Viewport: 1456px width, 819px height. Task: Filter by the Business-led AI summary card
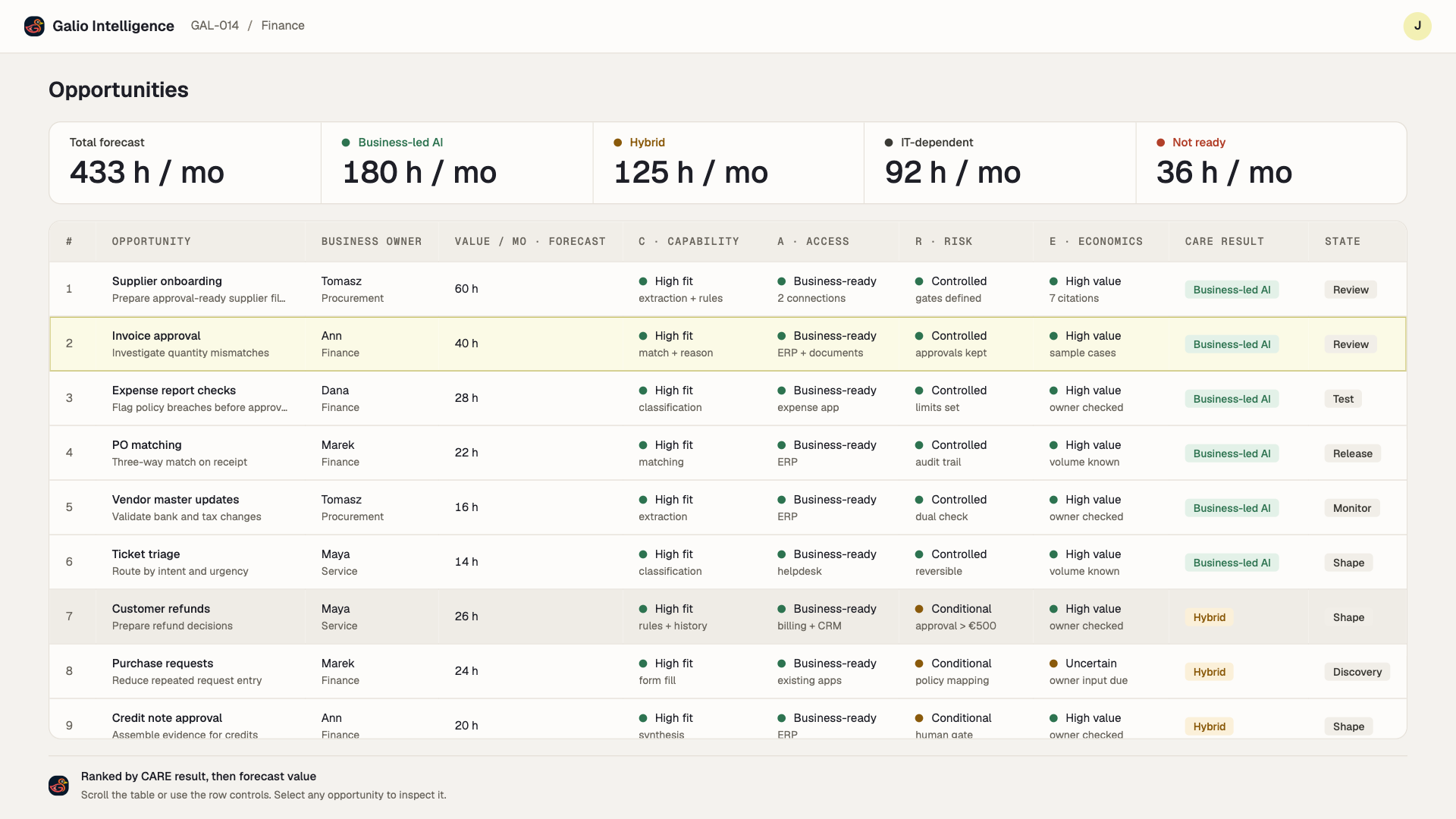tap(457, 163)
